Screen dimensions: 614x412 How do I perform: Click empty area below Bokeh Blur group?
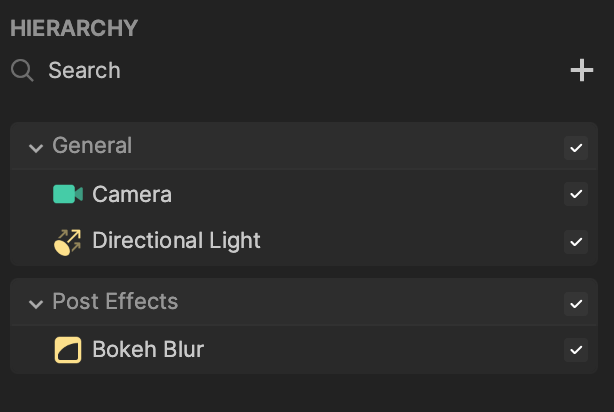pyautogui.click(x=304, y=393)
